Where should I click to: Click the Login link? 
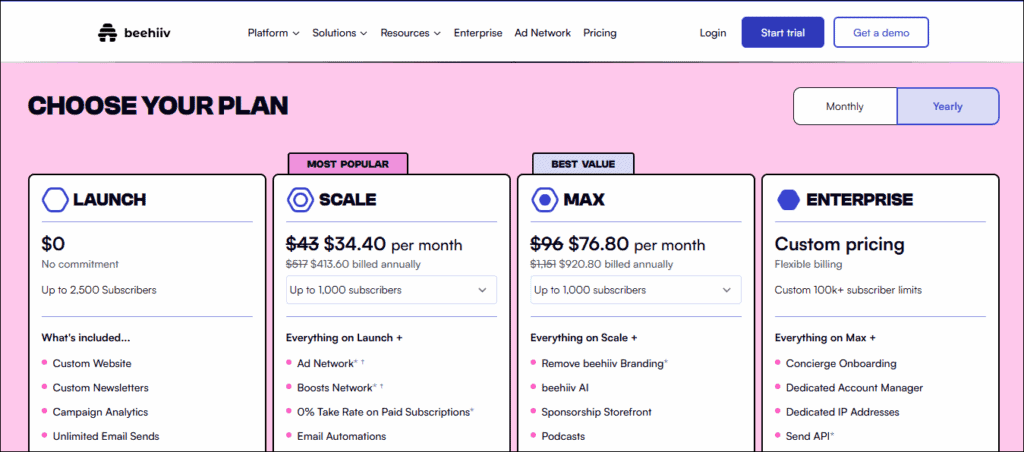click(x=713, y=33)
